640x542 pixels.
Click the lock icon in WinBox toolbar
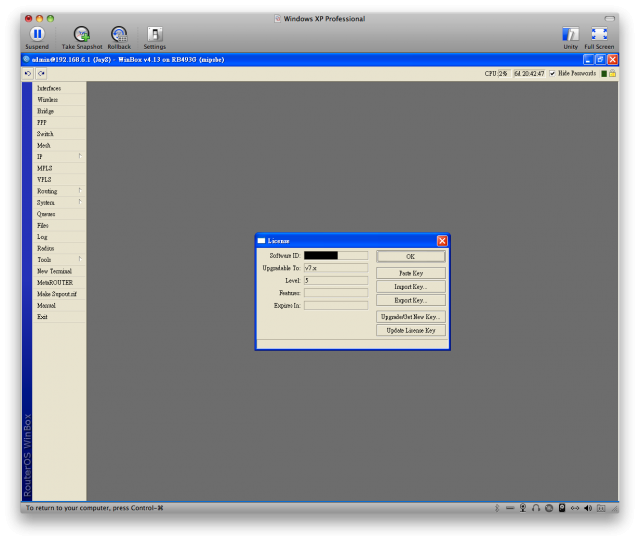[612, 73]
